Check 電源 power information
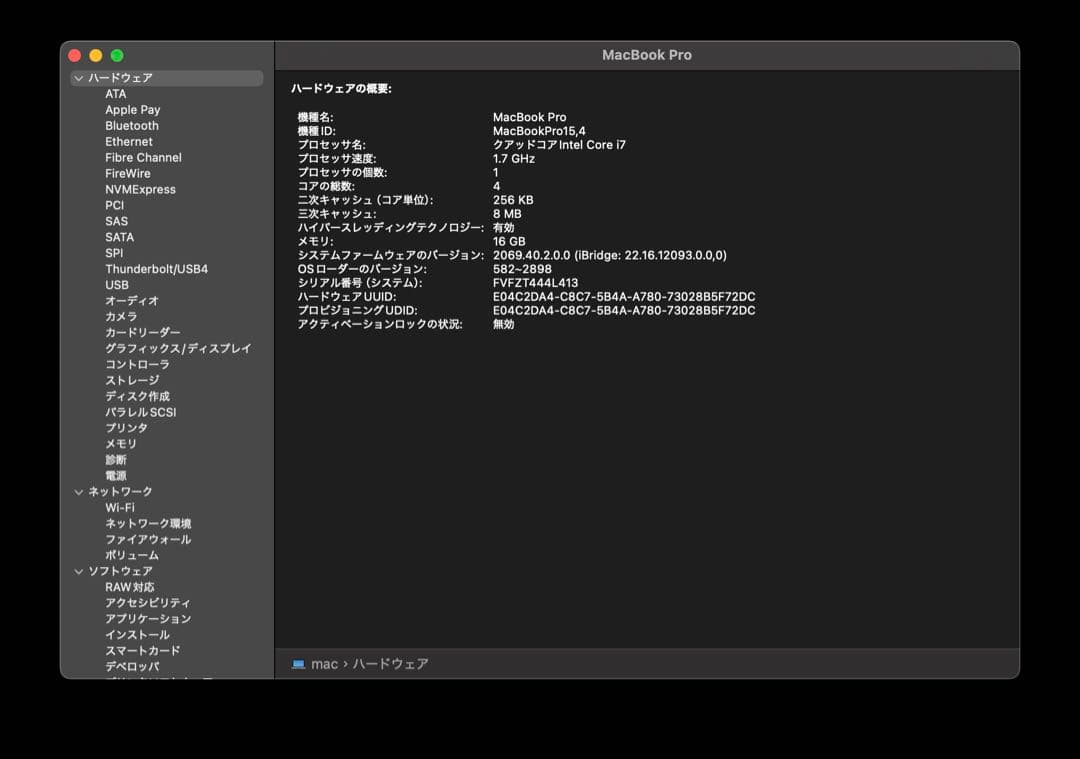 point(117,475)
